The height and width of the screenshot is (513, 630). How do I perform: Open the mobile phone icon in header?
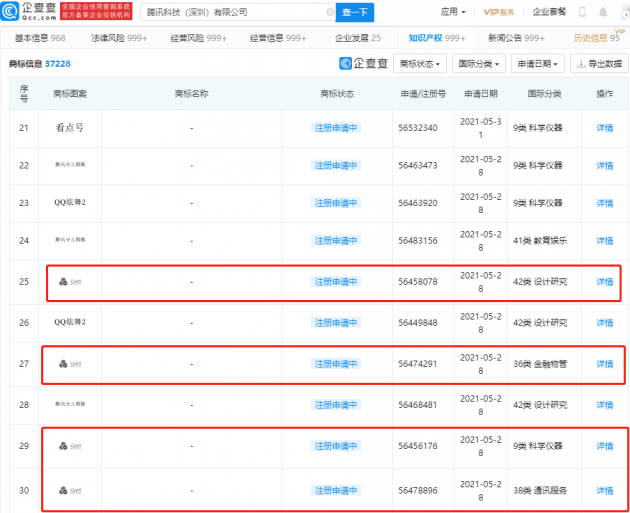pos(582,12)
